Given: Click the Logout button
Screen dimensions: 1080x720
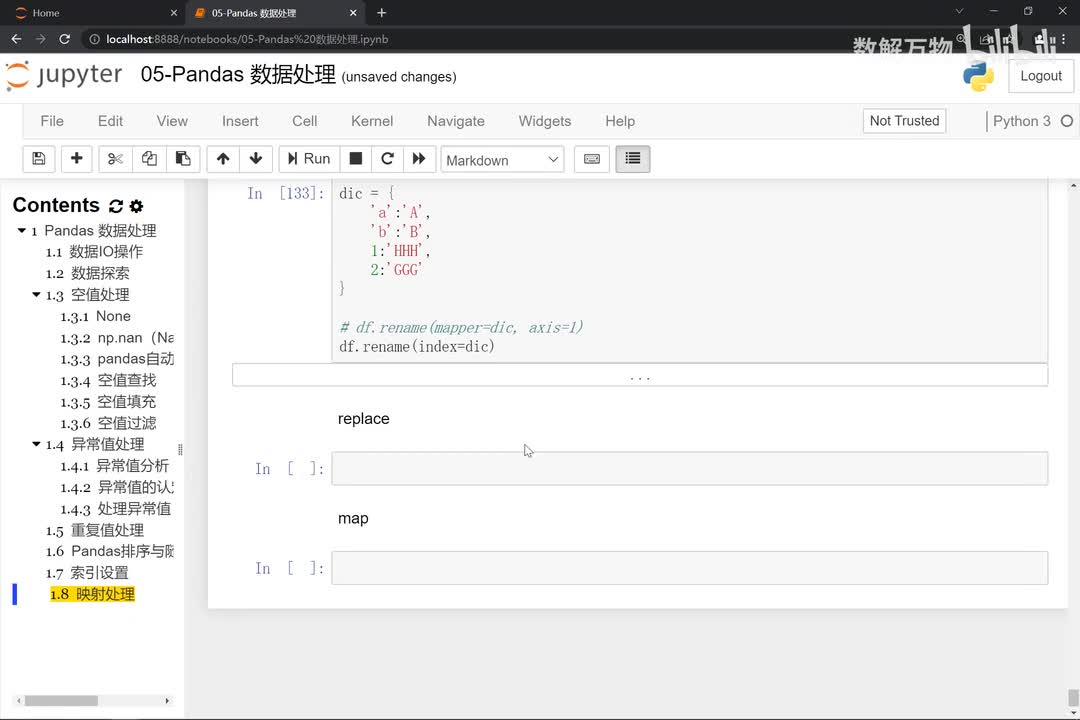Looking at the screenshot, I should [1041, 76].
